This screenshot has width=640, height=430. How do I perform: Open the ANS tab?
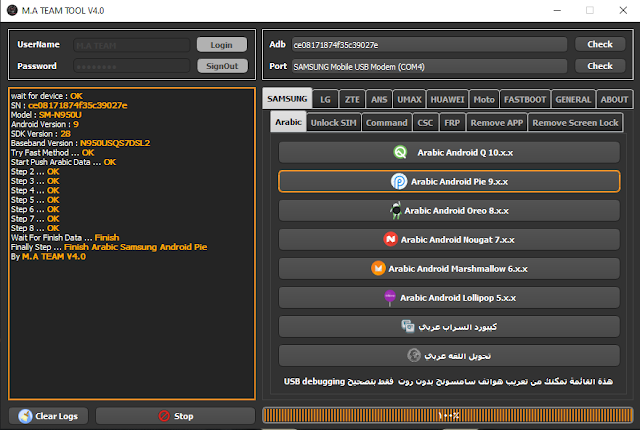[x=379, y=100]
